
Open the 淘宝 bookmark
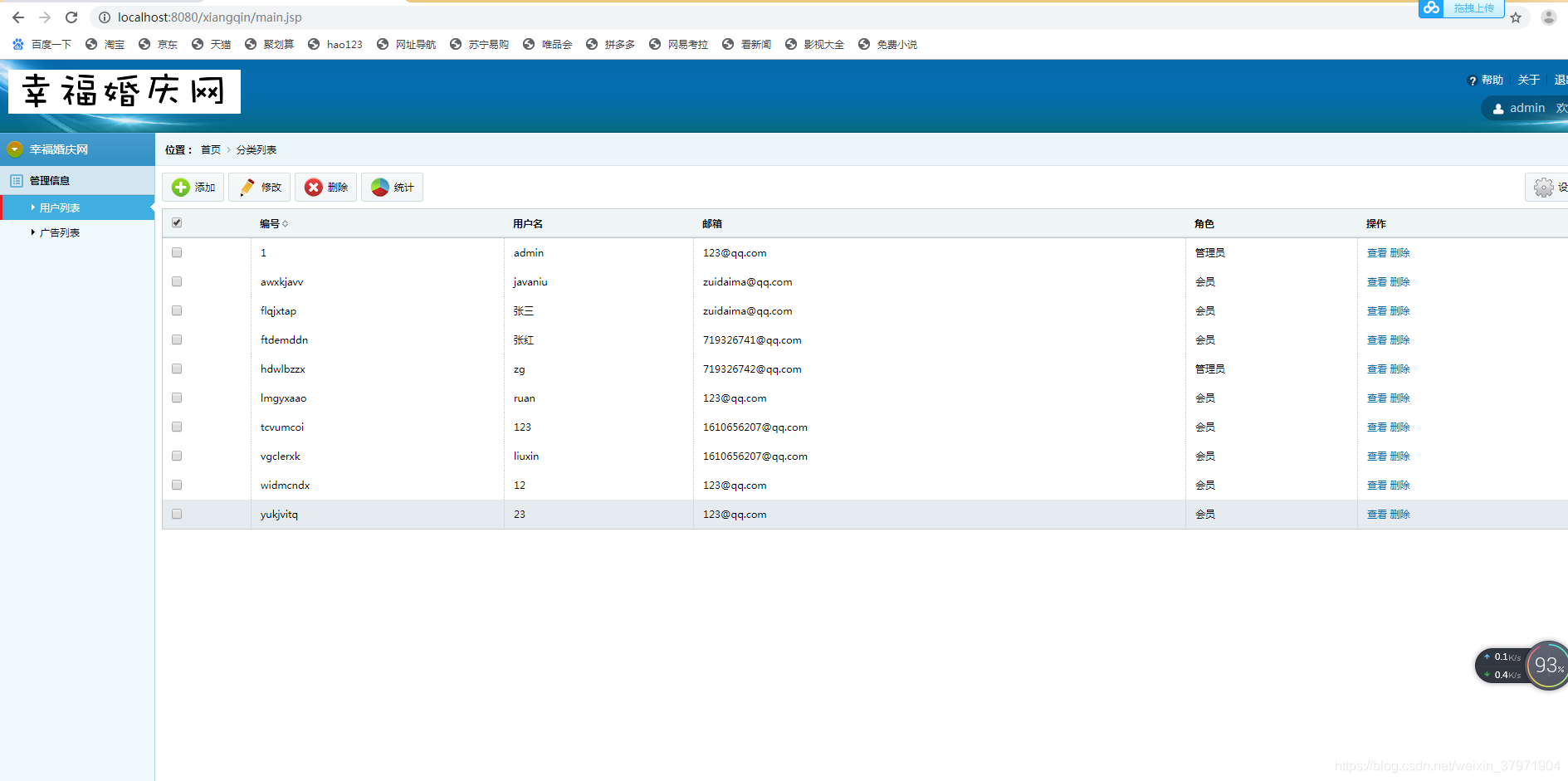coord(105,45)
